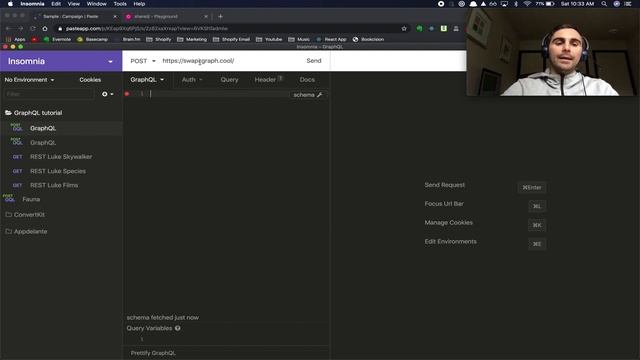Click the sidebar Filter input field
Screen dimensions: 640x360
pos(49,94)
